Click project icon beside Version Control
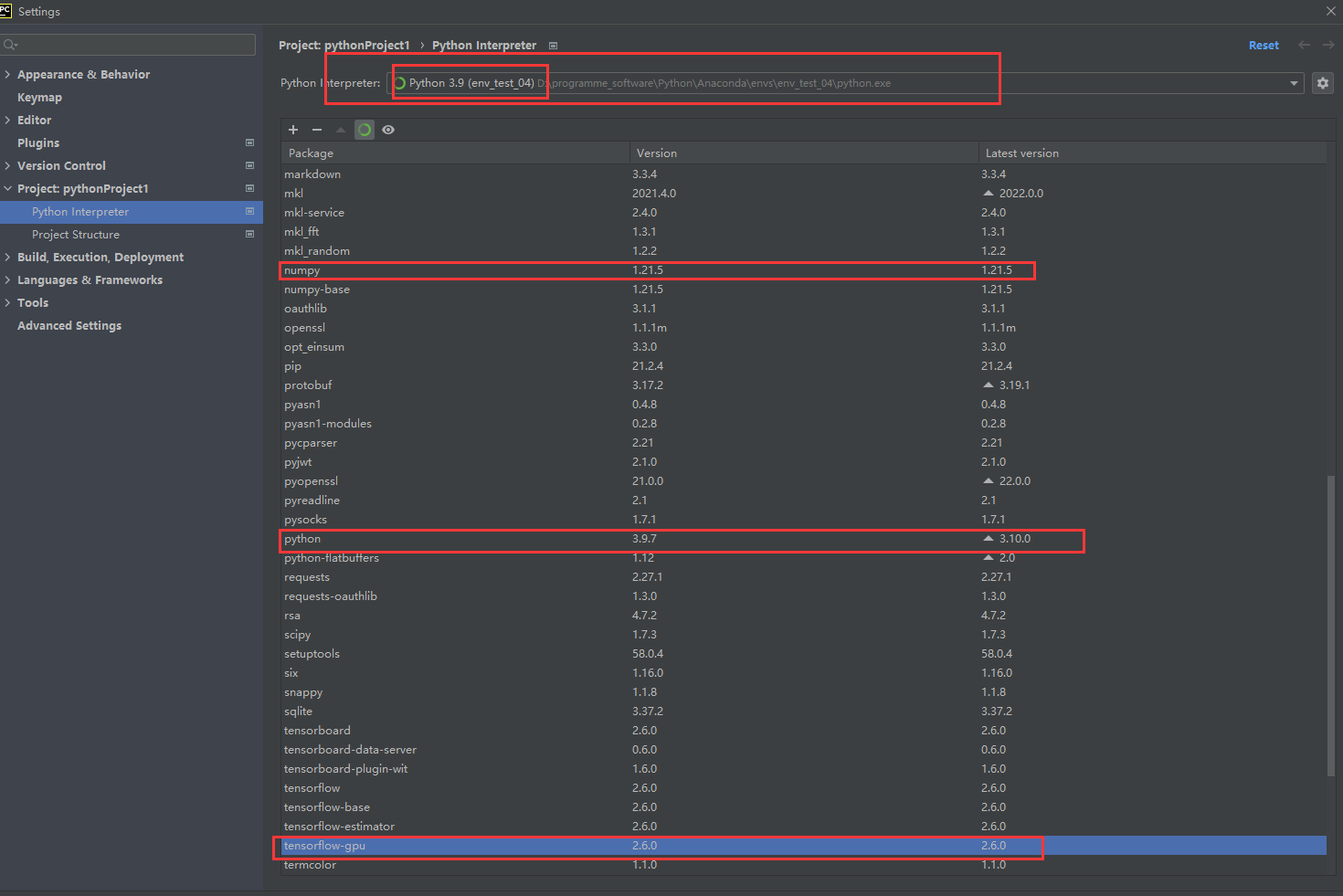 coord(250,165)
